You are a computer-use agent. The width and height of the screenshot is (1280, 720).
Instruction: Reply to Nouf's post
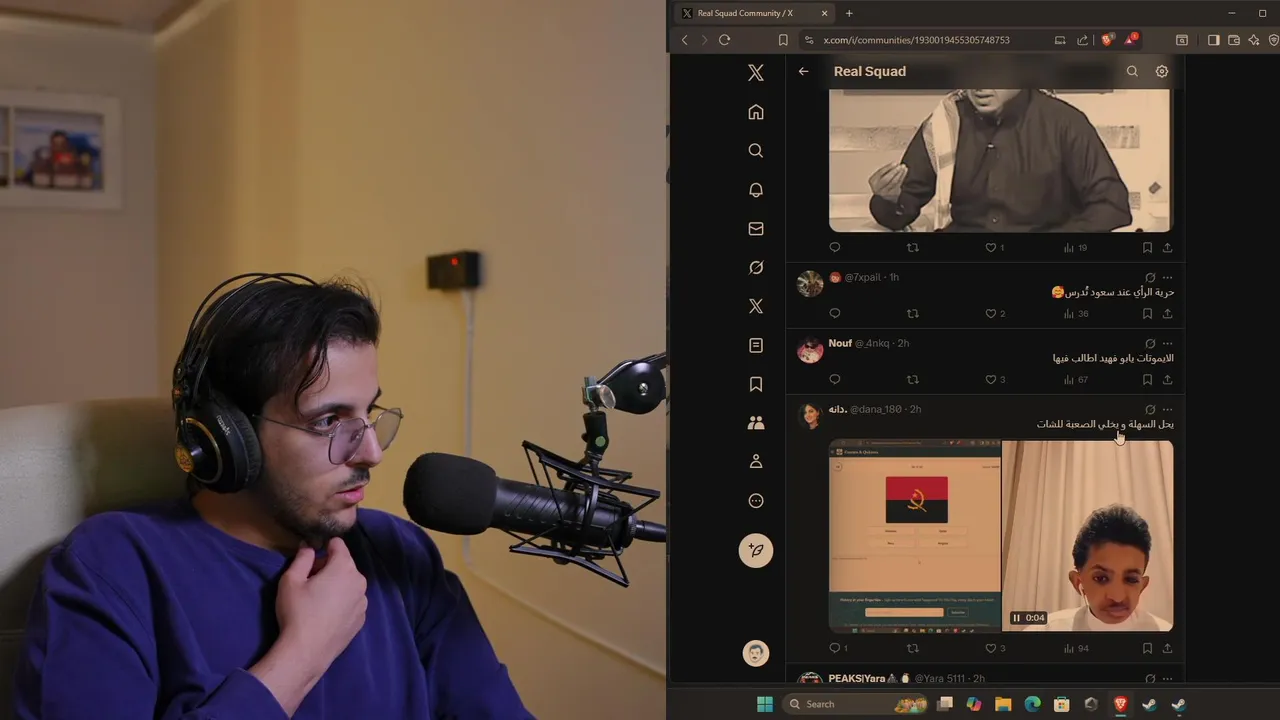pos(835,380)
